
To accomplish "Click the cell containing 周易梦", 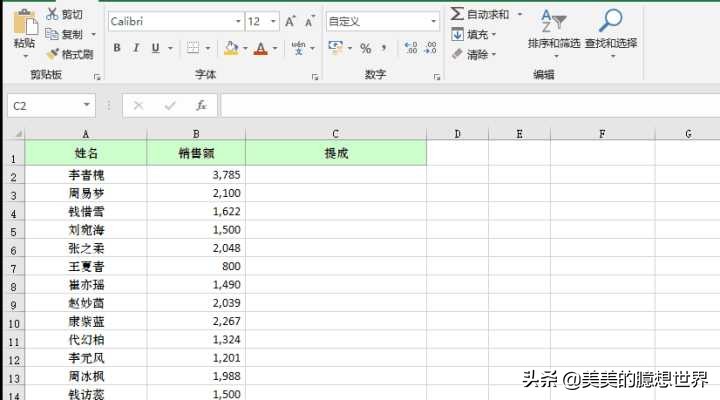I will click(86, 193).
